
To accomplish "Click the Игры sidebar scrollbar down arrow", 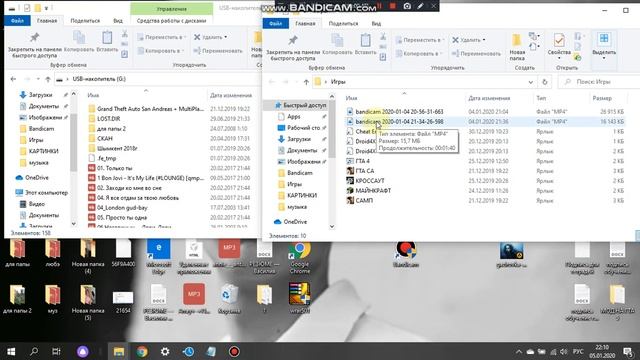I will tap(332, 227).
